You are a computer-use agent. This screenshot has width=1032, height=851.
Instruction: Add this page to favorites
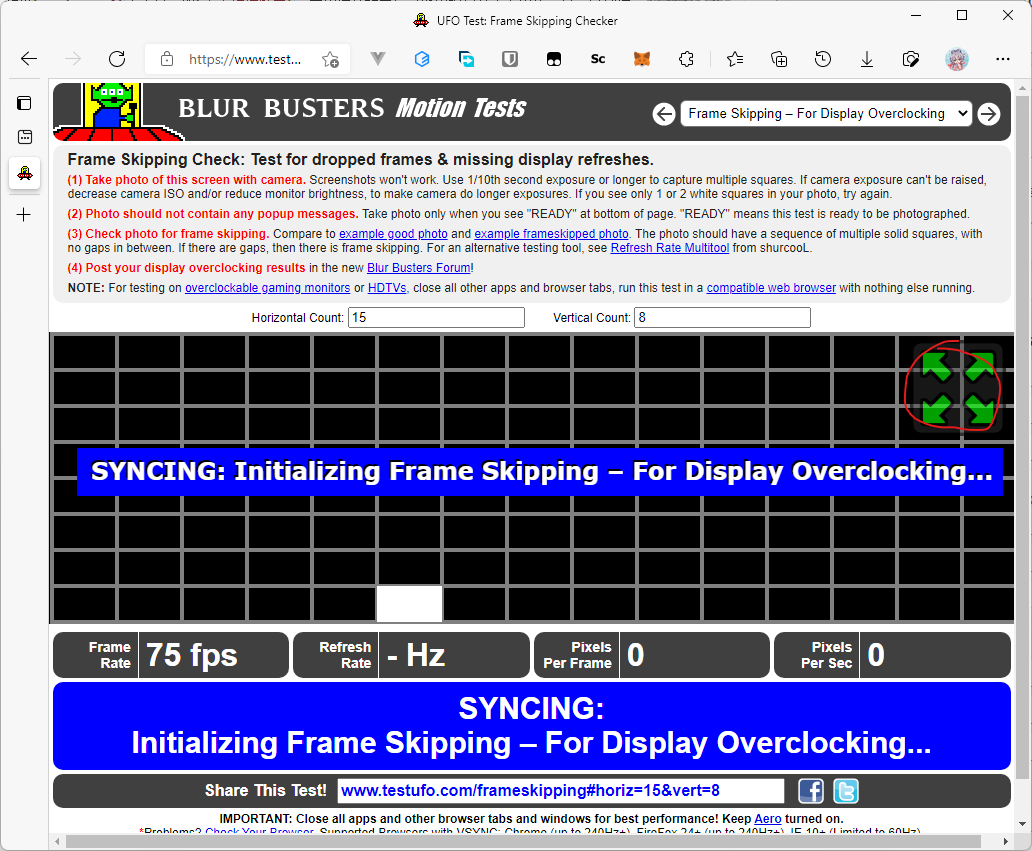[330, 59]
